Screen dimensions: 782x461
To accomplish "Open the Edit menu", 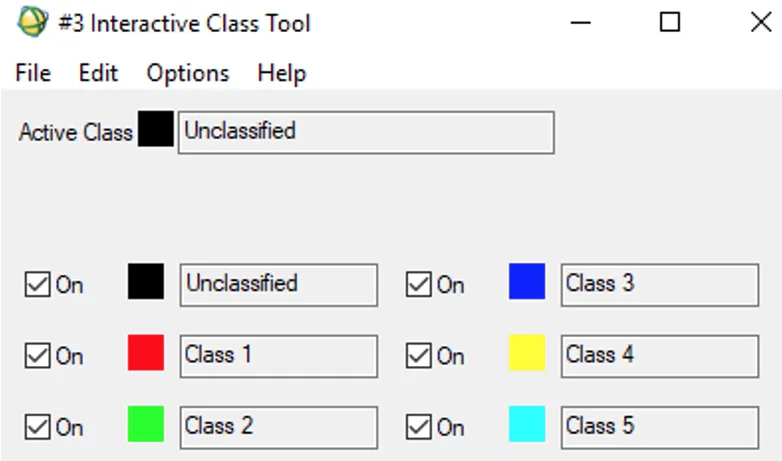I will pos(98,73).
